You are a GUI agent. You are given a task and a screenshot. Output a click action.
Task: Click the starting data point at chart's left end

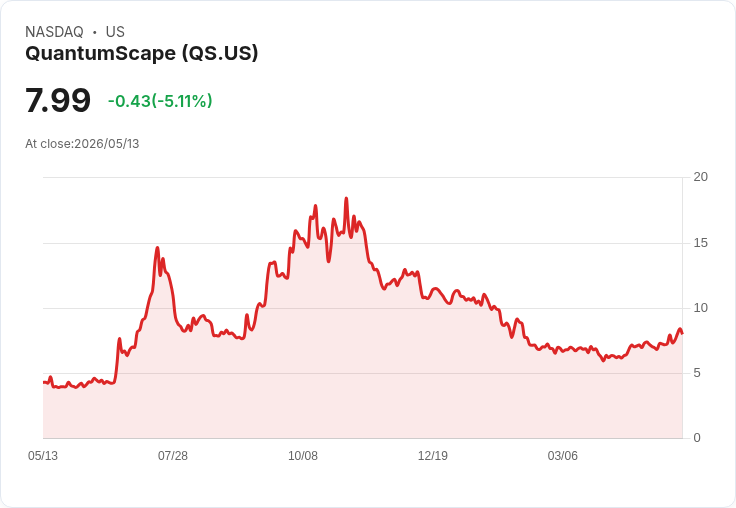click(44, 383)
